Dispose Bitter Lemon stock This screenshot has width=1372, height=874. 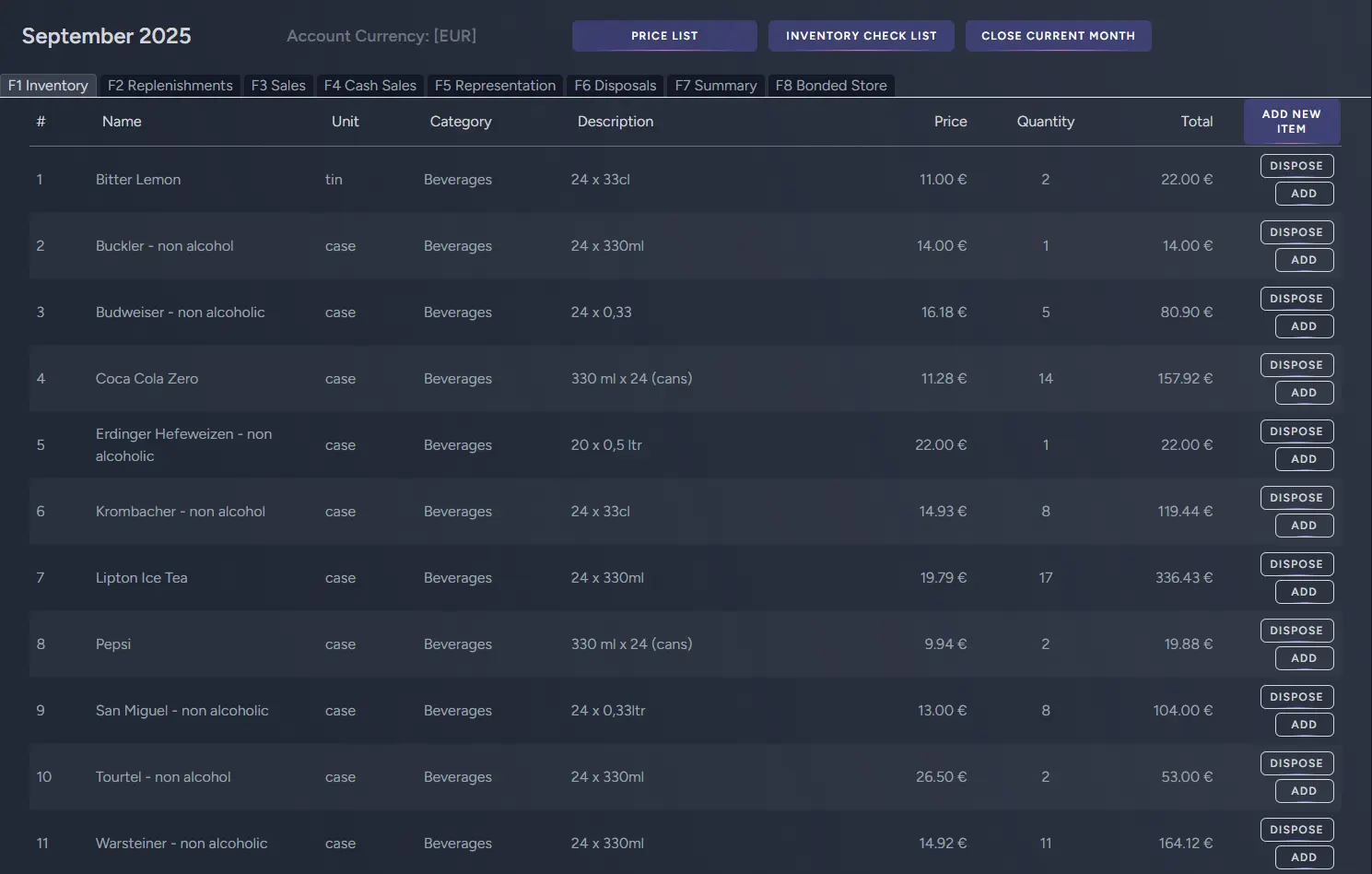click(x=1296, y=166)
